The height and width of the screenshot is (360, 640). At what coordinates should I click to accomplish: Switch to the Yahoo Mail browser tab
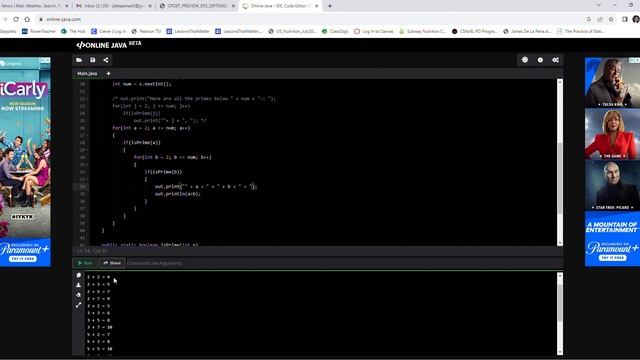[x=33, y=6]
